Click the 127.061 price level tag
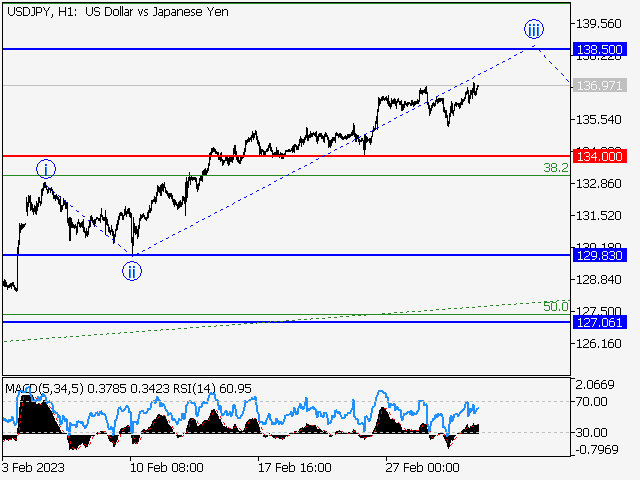Image resolution: width=640 pixels, height=480 pixels. click(600, 322)
